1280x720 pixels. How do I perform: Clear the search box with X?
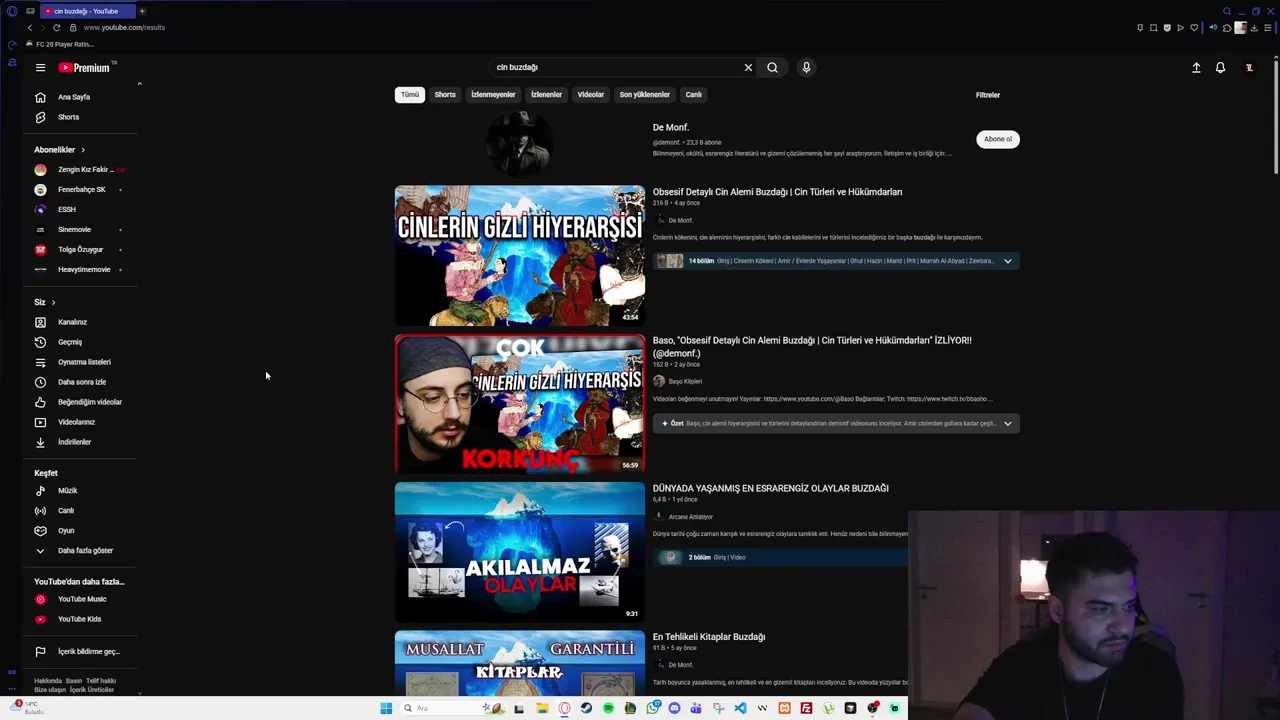click(x=748, y=67)
